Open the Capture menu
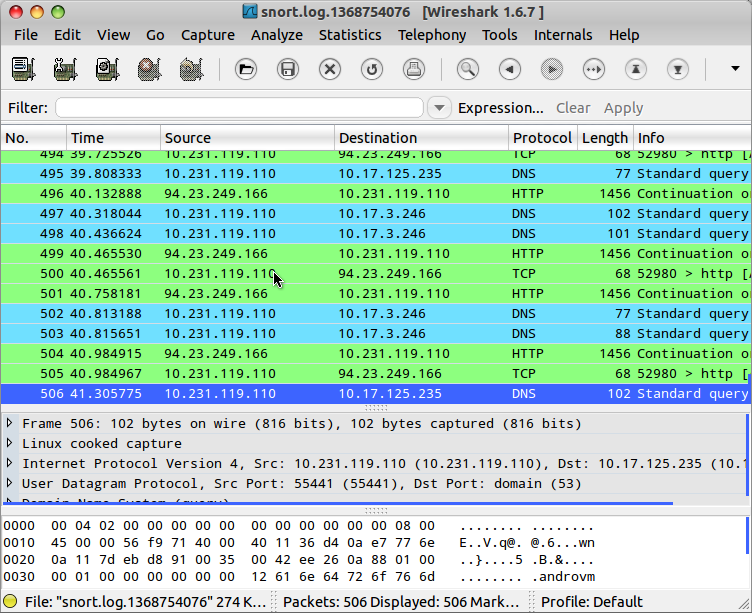 click(208, 35)
